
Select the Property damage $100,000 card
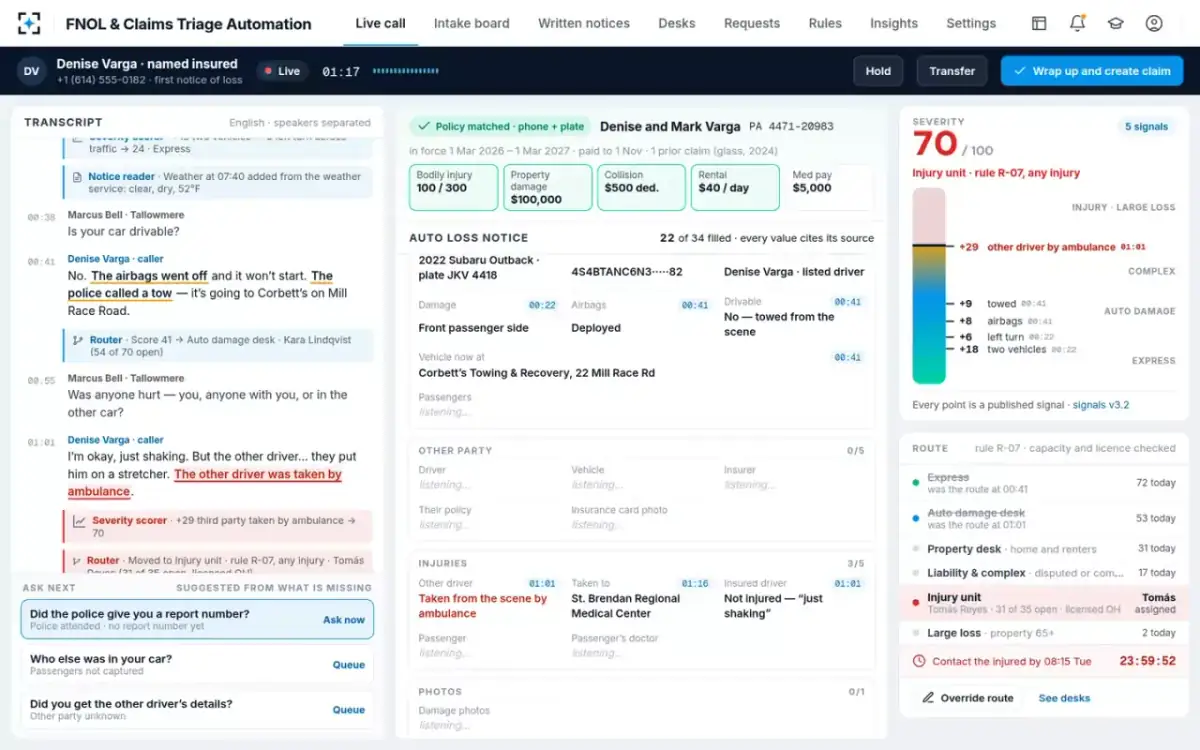coord(547,188)
